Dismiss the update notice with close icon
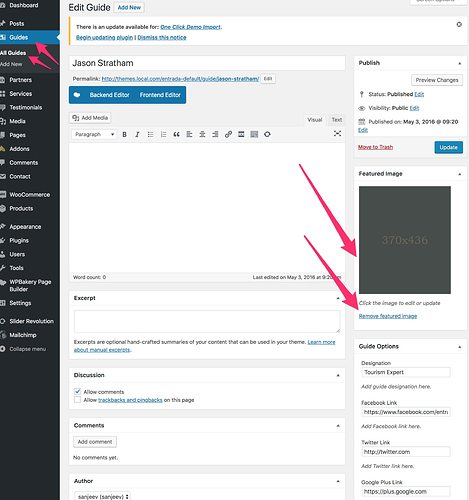The width and height of the screenshot is (469, 500). (459, 24)
